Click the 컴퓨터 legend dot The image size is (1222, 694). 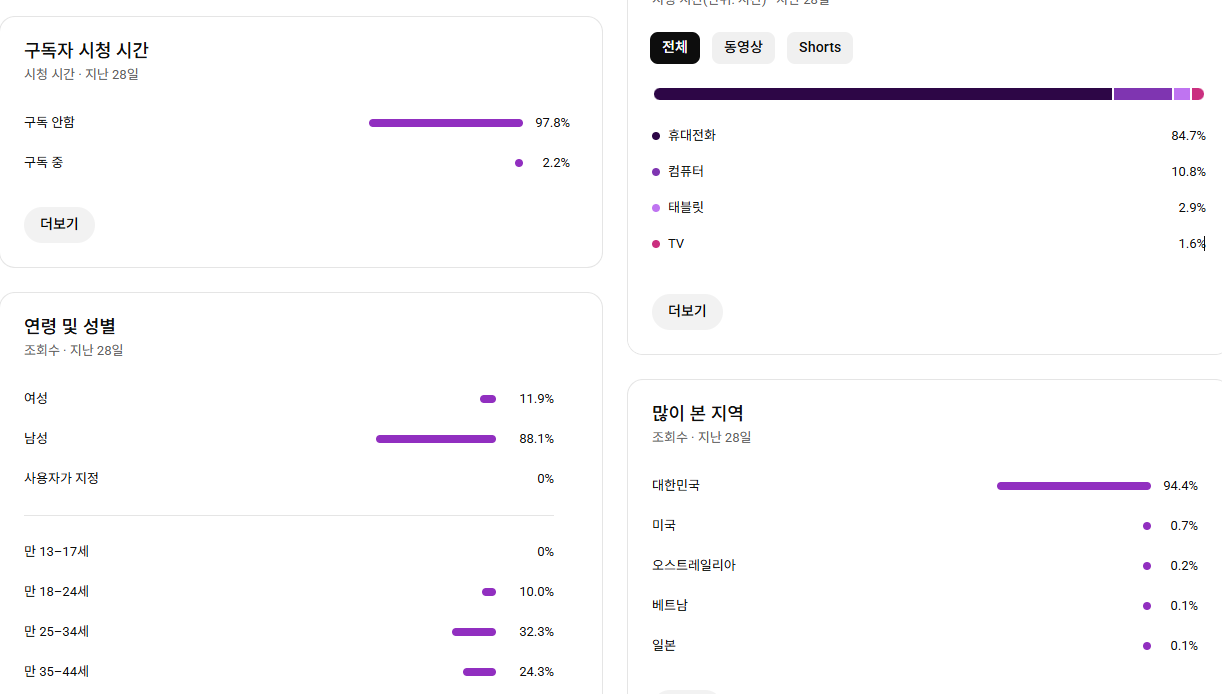656,172
